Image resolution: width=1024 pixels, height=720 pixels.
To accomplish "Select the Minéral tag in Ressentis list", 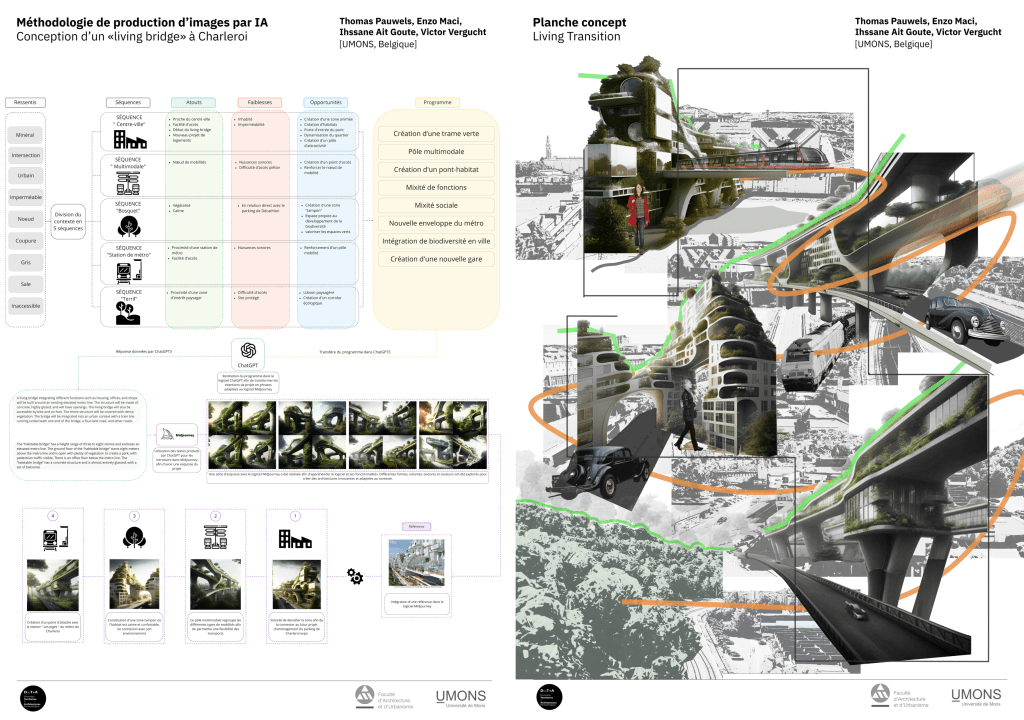I will click(x=25, y=134).
